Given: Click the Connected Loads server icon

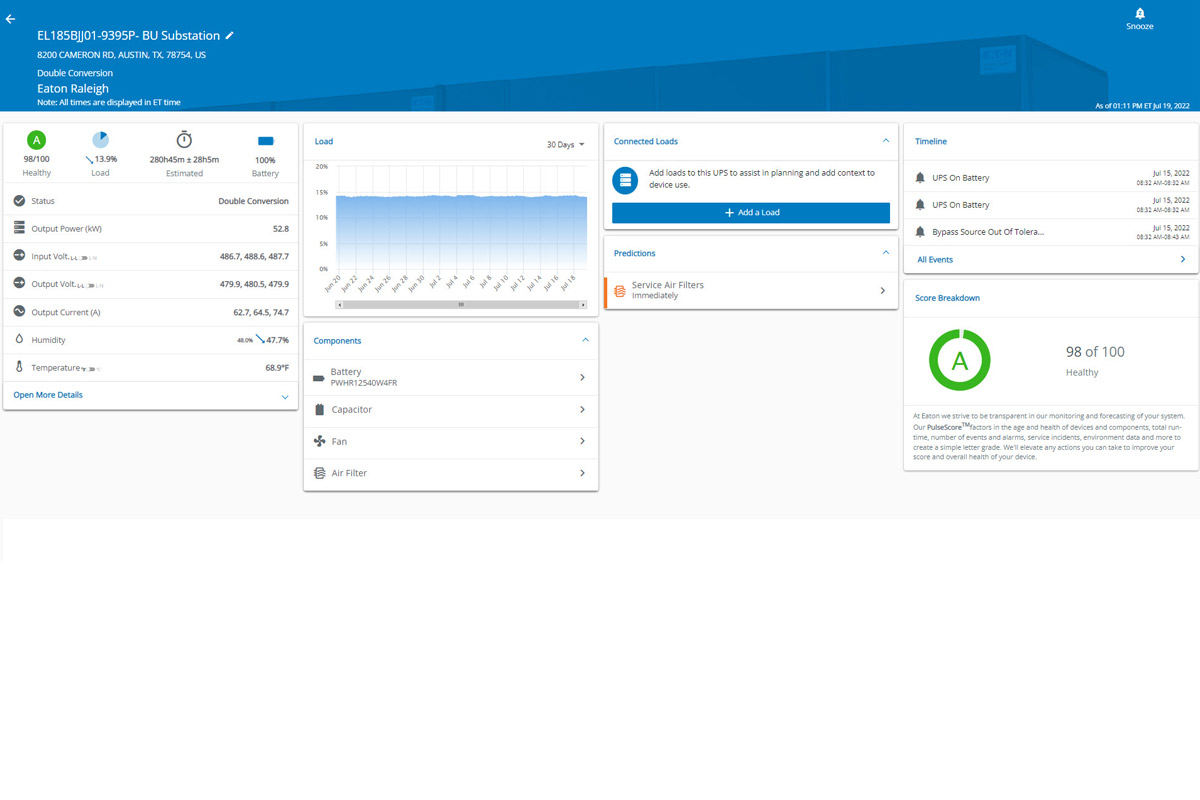Looking at the screenshot, I should click(x=626, y=180).
